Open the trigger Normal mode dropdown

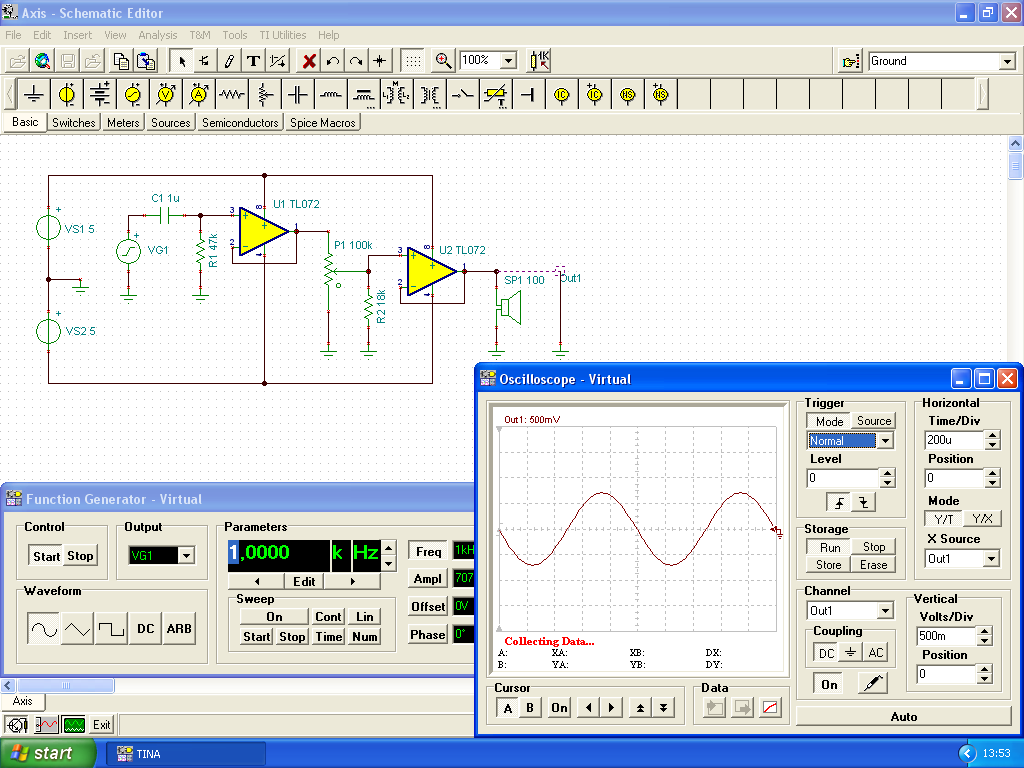[x=885, y=441]
